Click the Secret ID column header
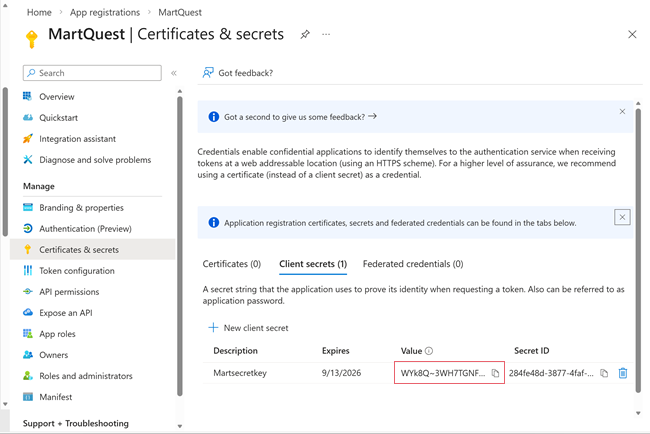Image resolution: width=650 pixels, height=434 pixels. [531, 351]
